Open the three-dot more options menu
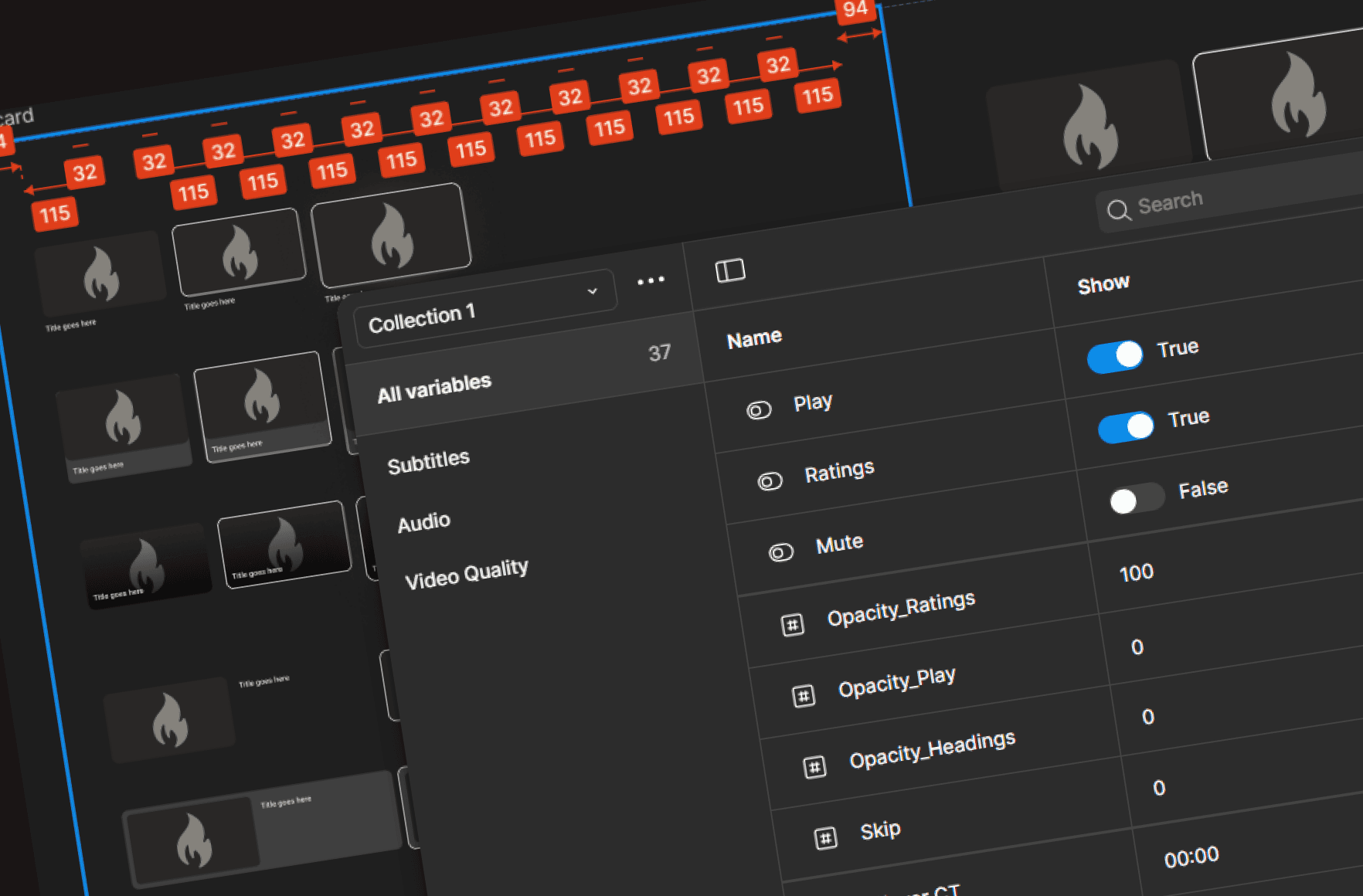The image size is (1363, 896). pyautogui.click(x=651, y=280)
